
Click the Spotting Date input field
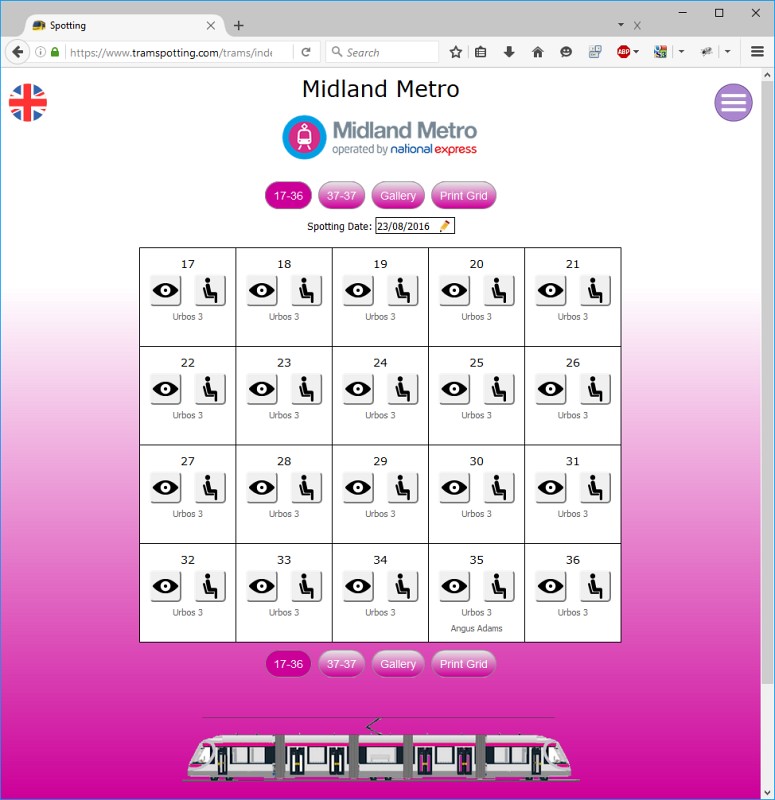click(414, 226)
